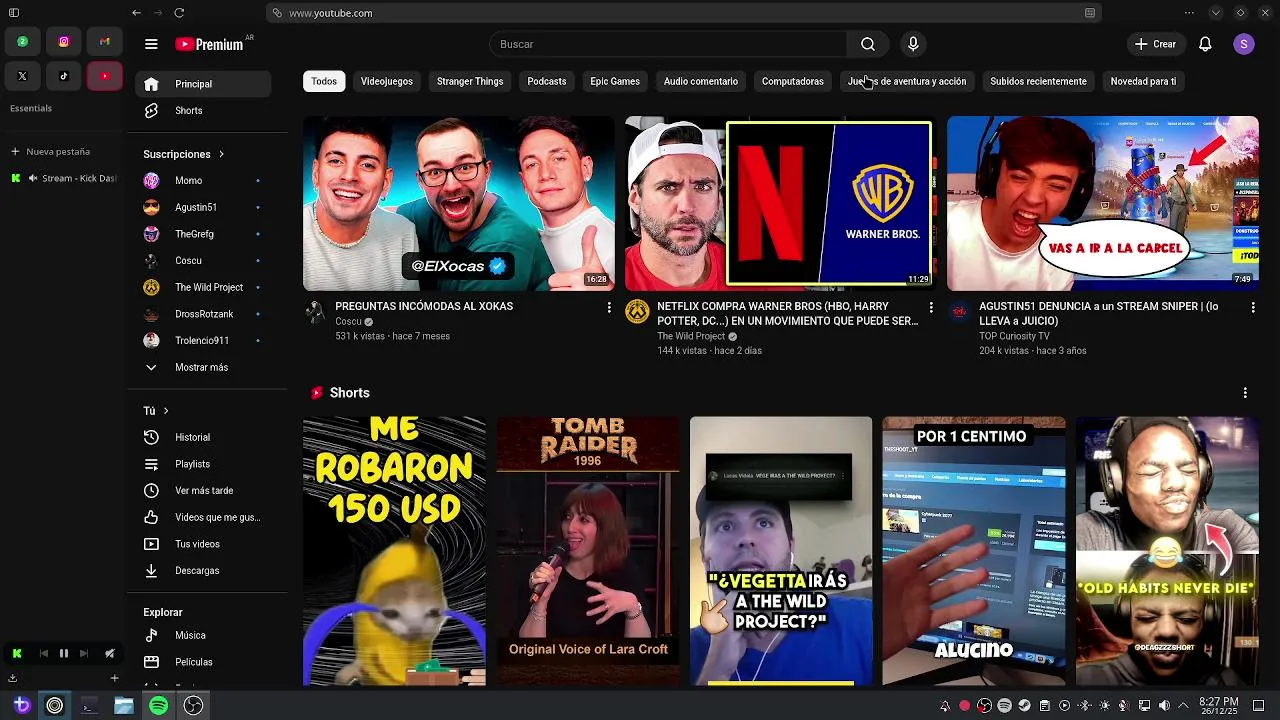Open the Shorts shelf three-dot menu

[x=1245, y=393]
